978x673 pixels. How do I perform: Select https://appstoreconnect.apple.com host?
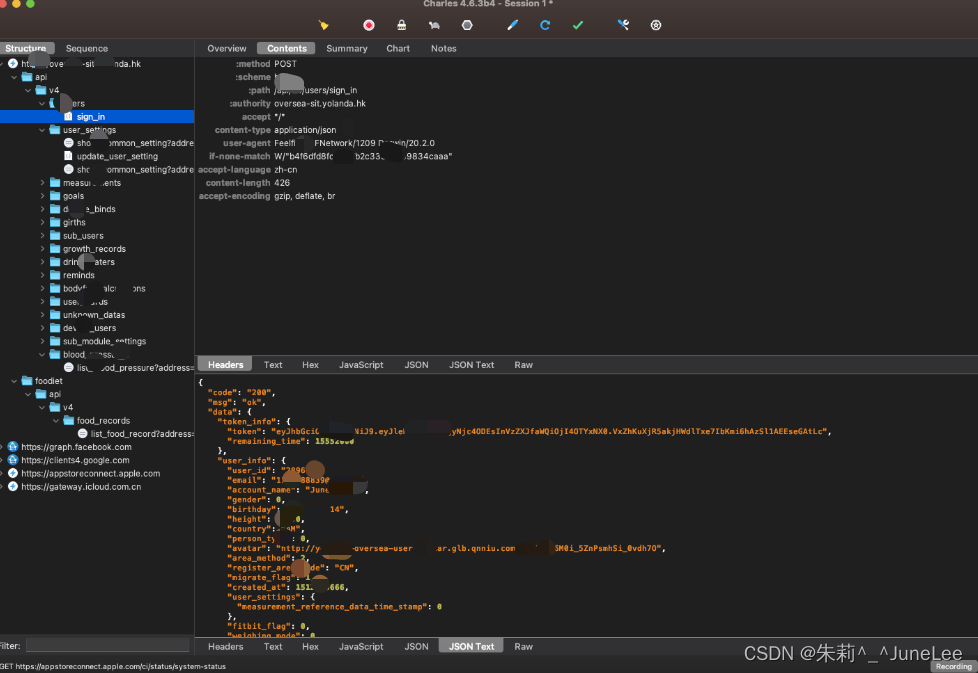pyautogui.click(x=90, y=473)
